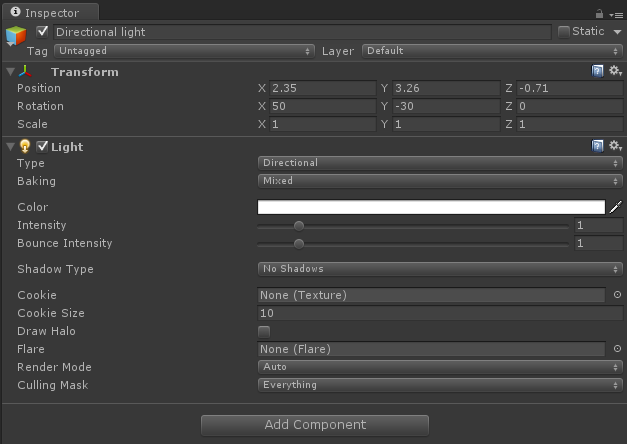The width and height of the screenshot is (627, 444).
Task: Click the Add Component button
Action: [315, 425]
